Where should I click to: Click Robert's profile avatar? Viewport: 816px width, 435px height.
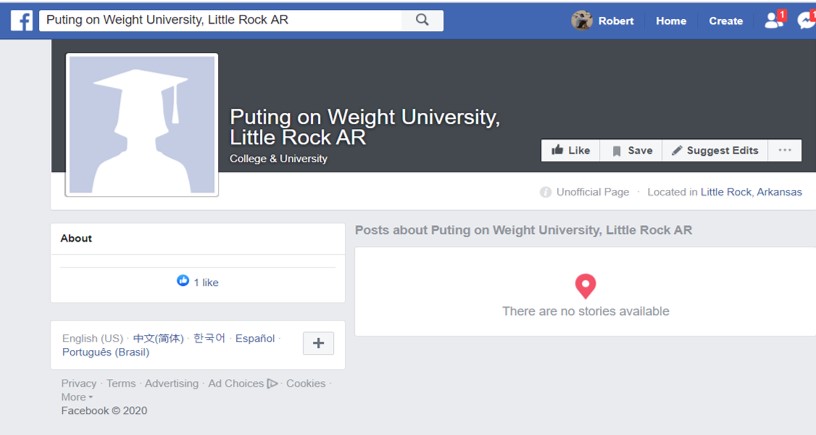[582, 20]
